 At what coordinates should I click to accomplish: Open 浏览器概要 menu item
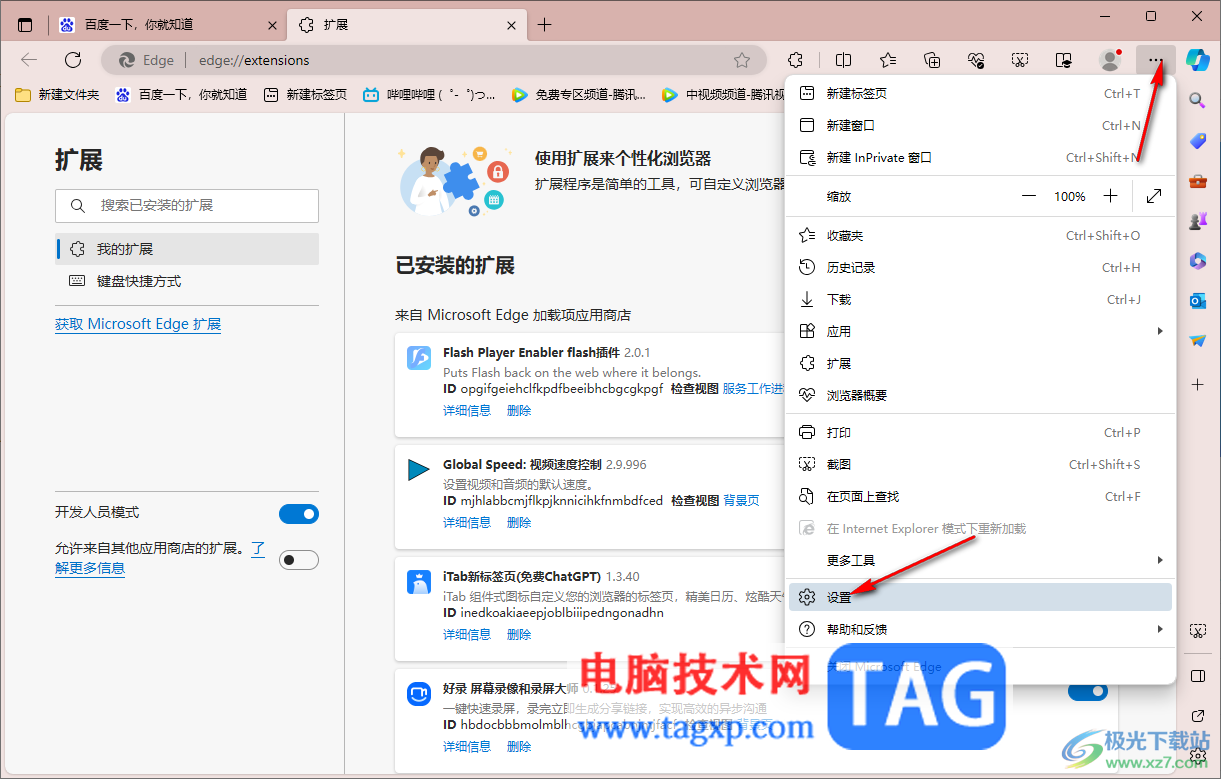click(x=980, y=395)
